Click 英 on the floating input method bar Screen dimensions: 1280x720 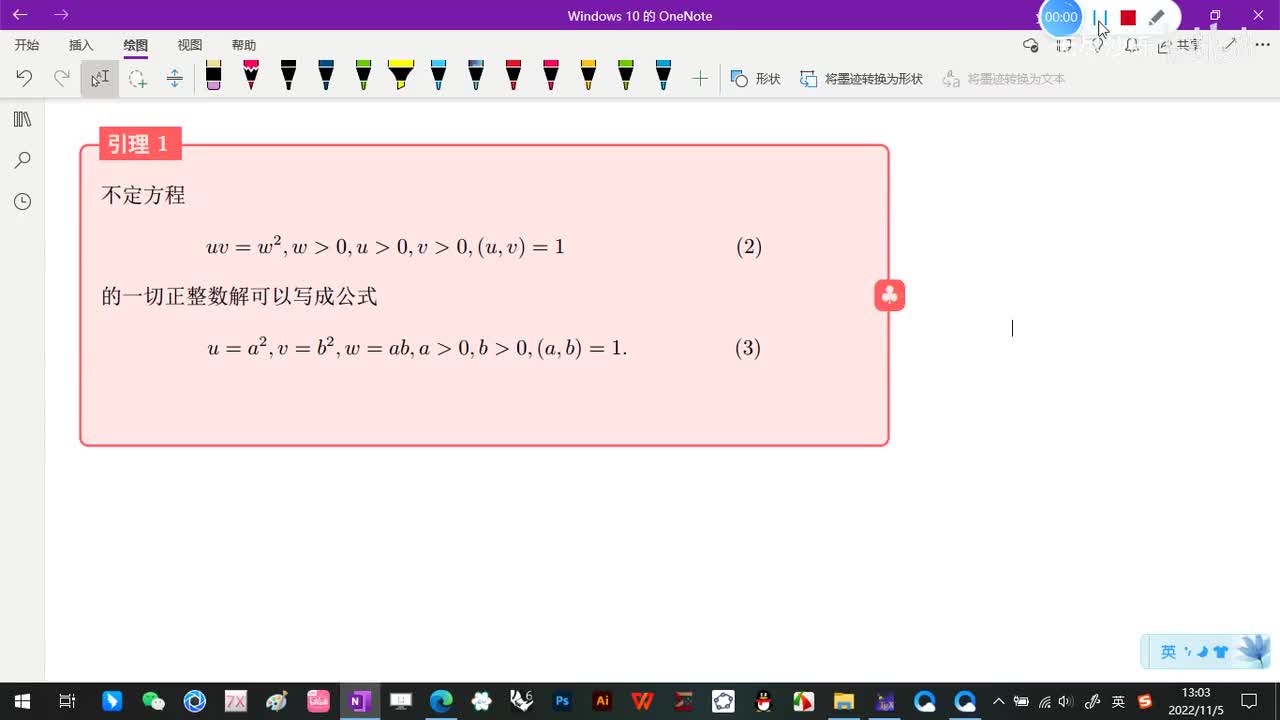[1168, 652]
